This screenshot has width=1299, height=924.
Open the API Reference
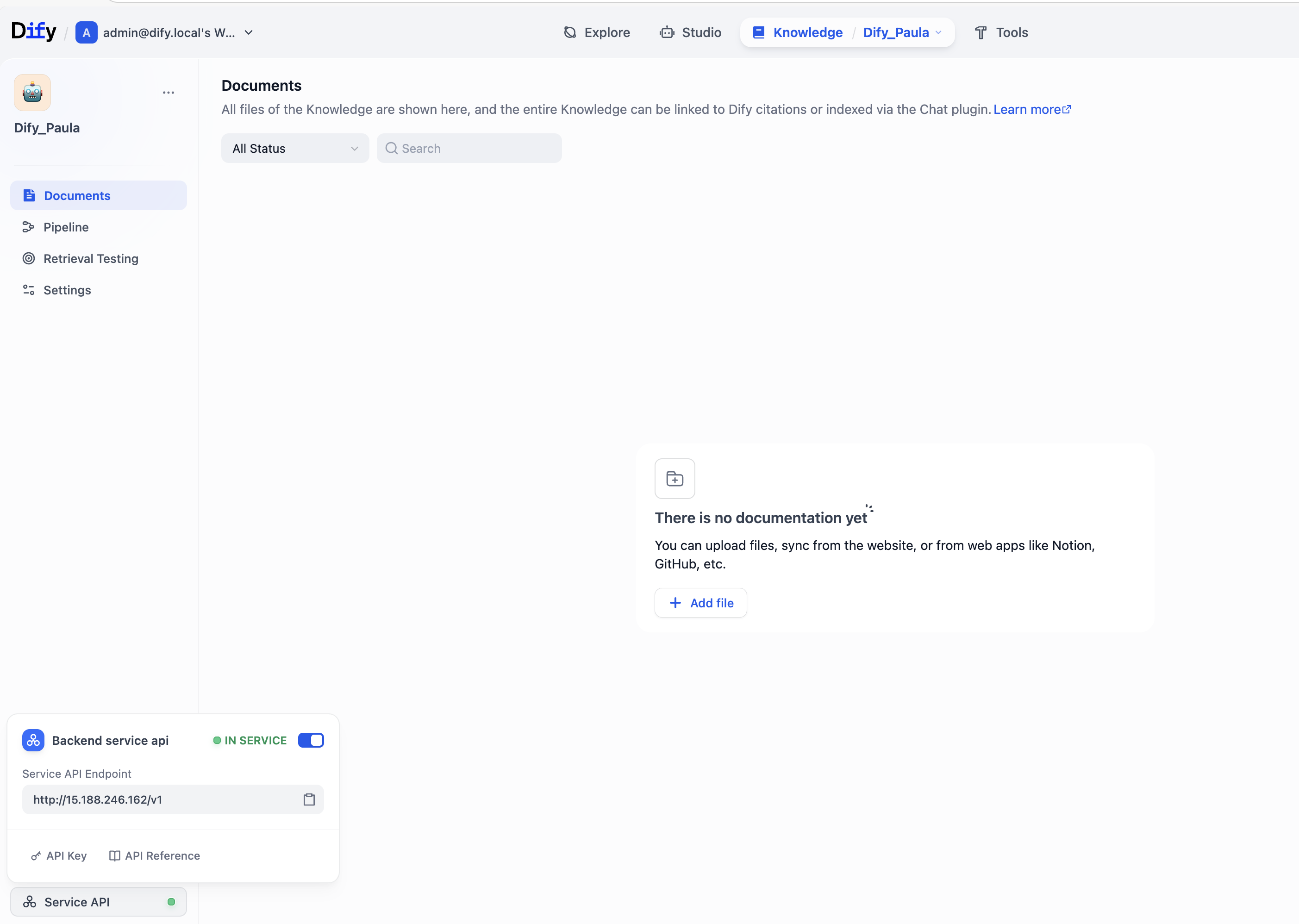[x=154, y=856]
